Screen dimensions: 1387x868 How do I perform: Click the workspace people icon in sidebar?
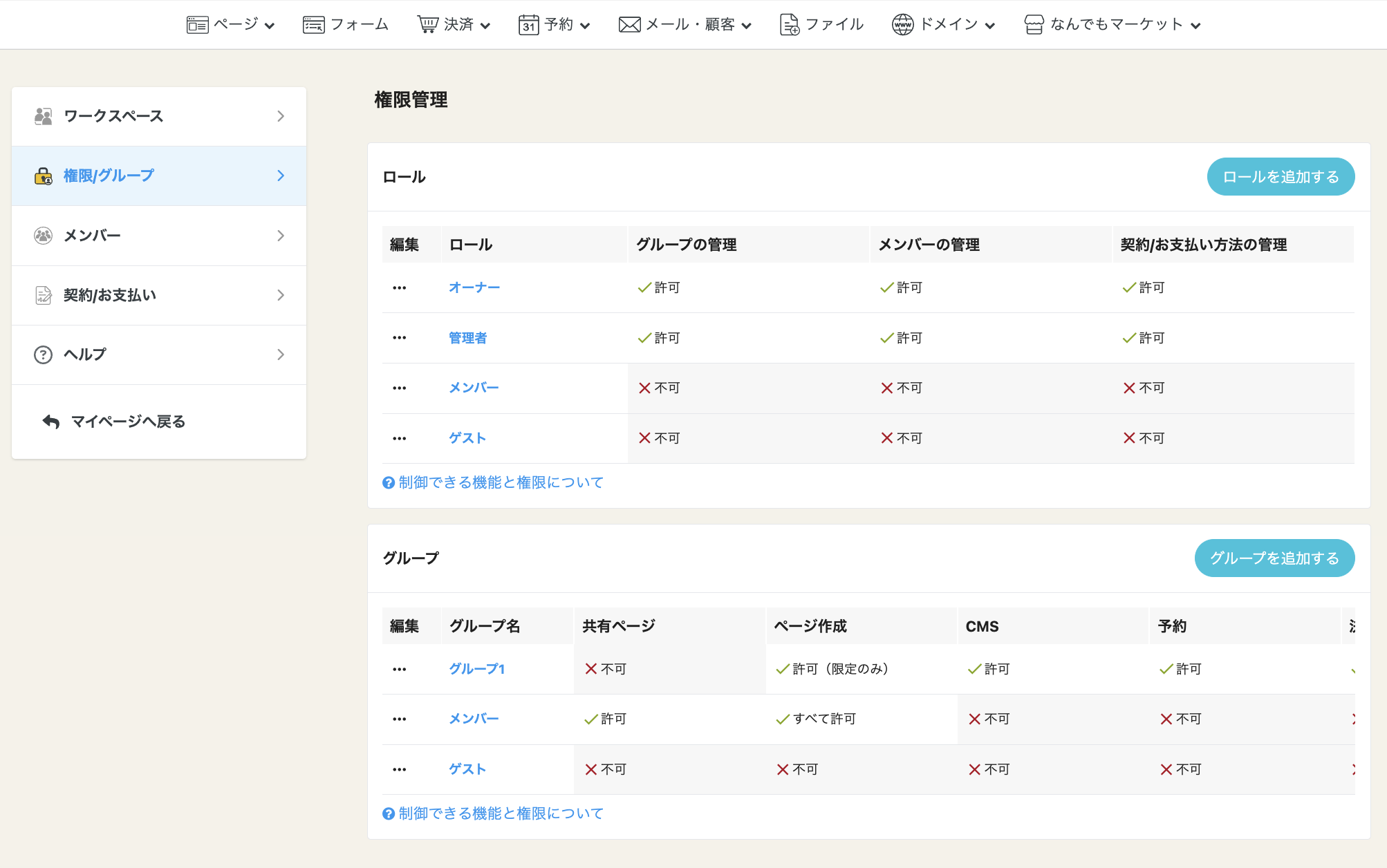(44, 116)
